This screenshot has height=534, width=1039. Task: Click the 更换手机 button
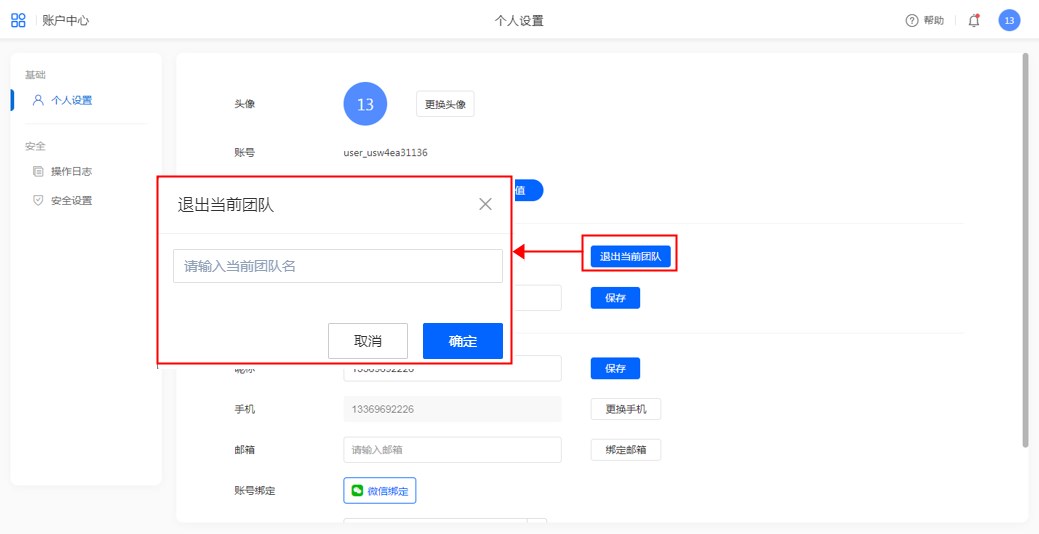point(625,409)
